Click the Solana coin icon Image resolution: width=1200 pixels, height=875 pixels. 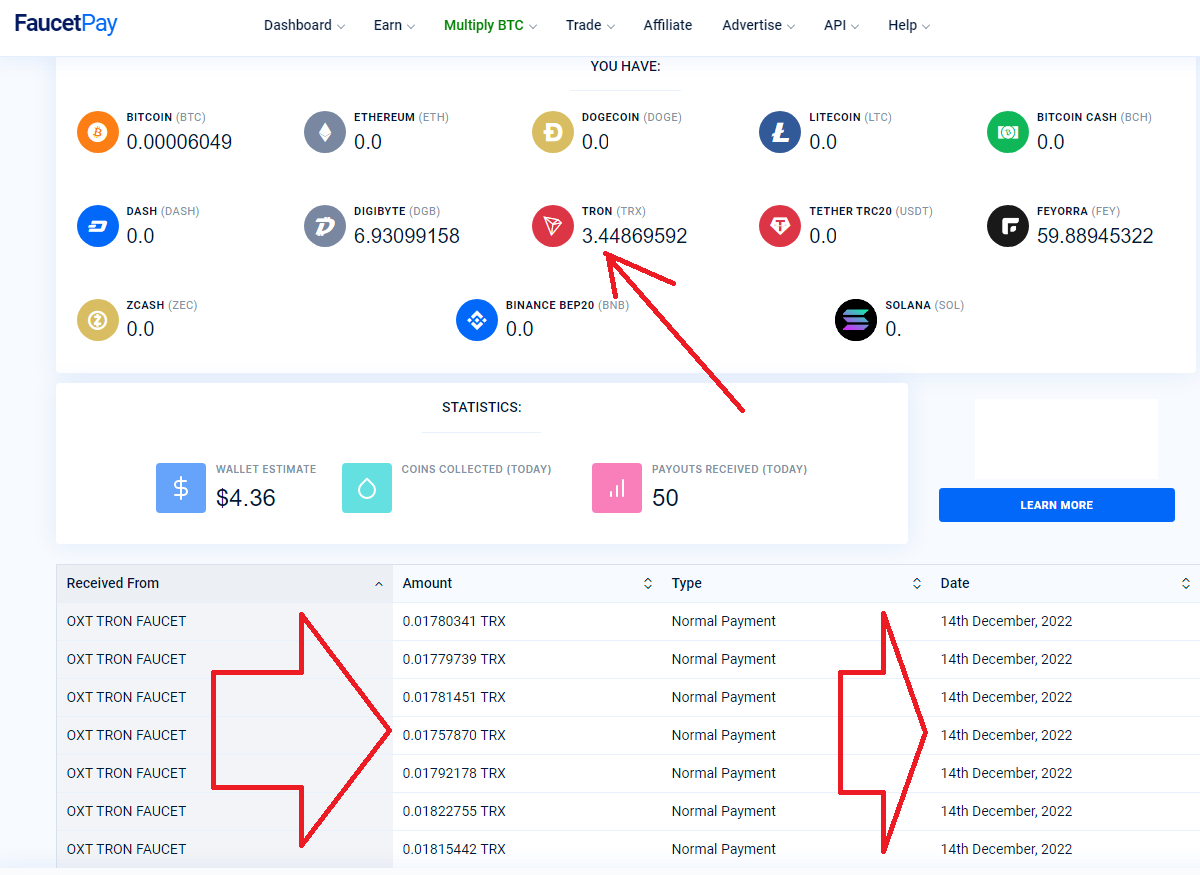click(856, 320)
